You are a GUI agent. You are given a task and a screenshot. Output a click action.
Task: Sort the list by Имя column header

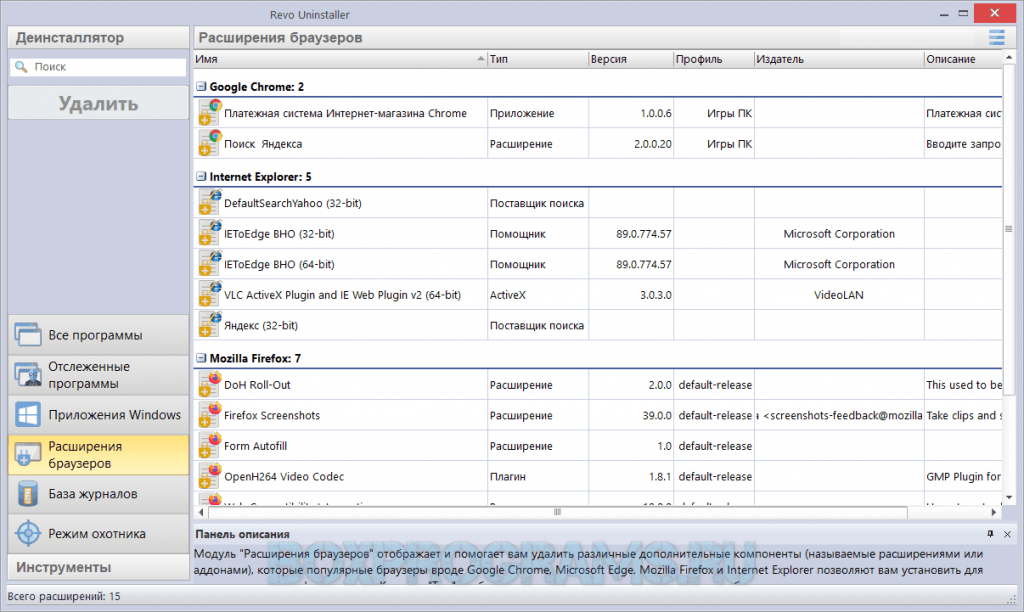point(340,59)
